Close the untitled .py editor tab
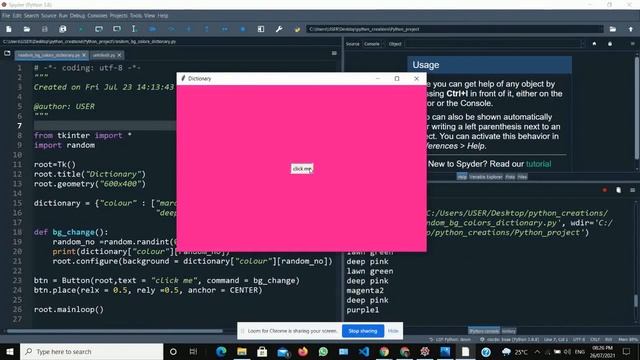 (x=120, y=55)
